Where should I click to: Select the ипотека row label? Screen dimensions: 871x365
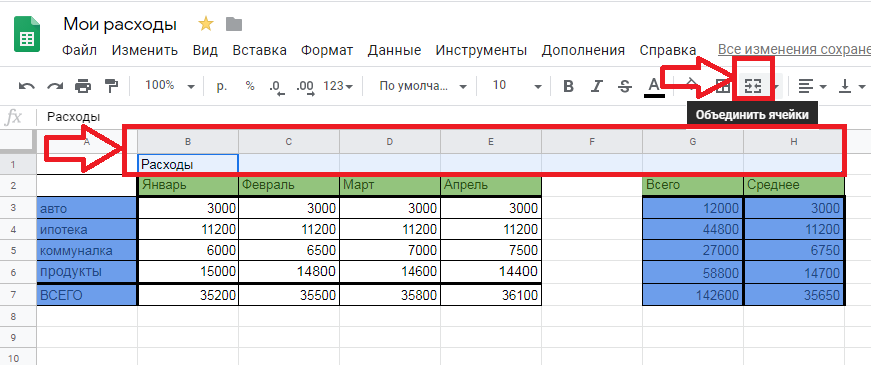[87, 229]
